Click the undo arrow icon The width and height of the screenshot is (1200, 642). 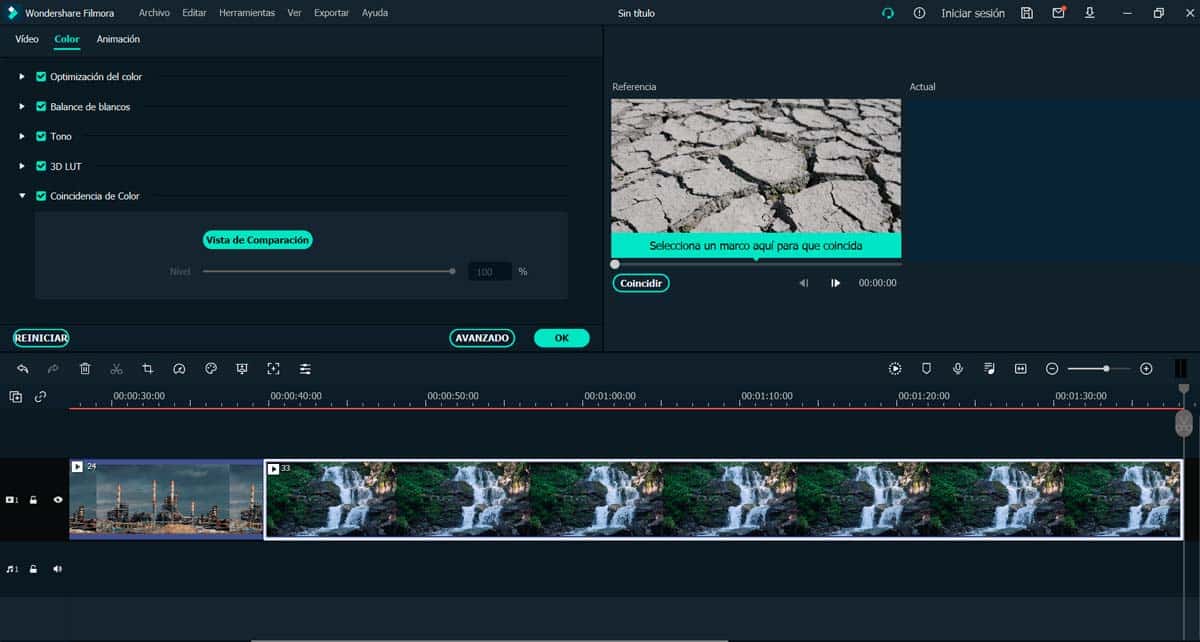23,369
